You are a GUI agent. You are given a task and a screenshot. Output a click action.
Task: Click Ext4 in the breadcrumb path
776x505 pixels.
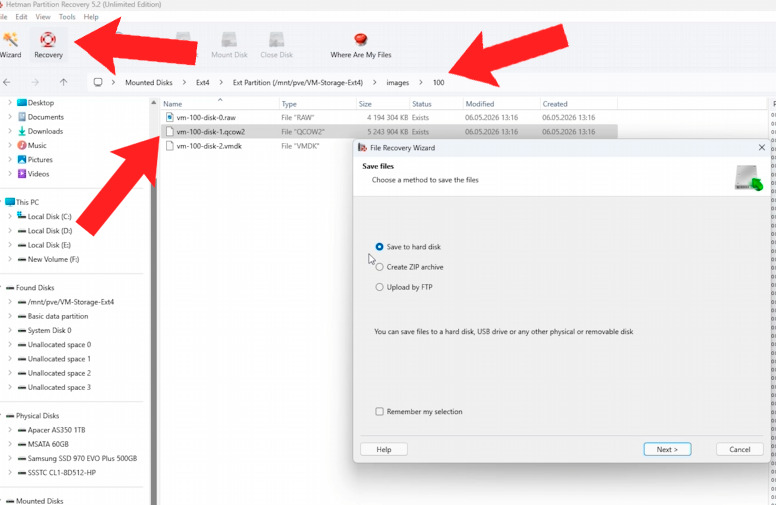pos(202,82)
